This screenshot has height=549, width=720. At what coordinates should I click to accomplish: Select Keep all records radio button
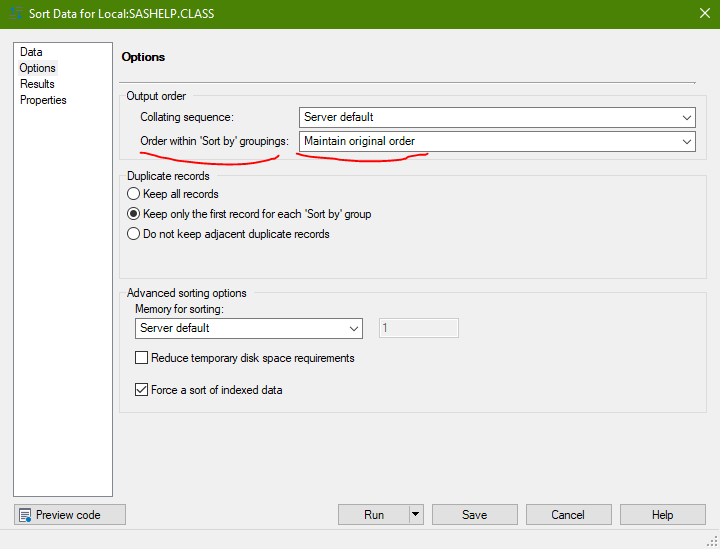134,194
